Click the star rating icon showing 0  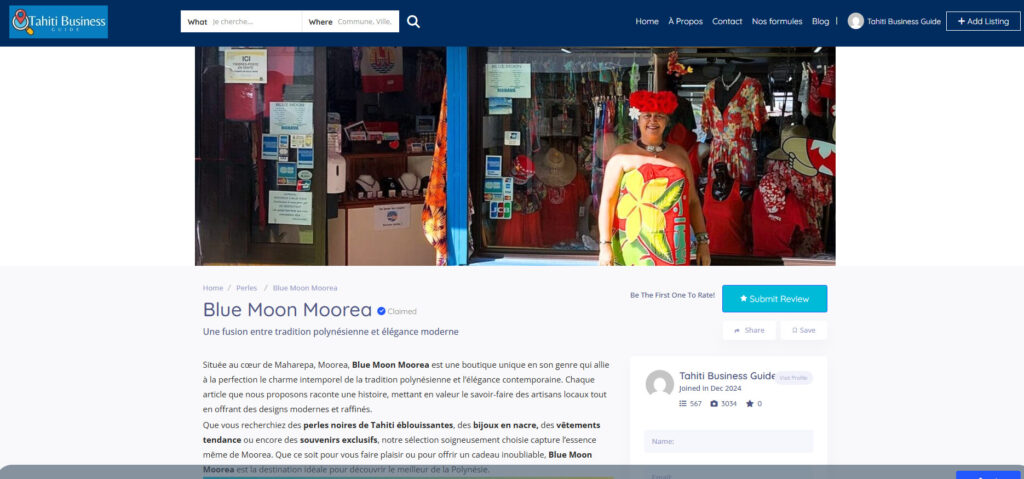coord(749,404)
